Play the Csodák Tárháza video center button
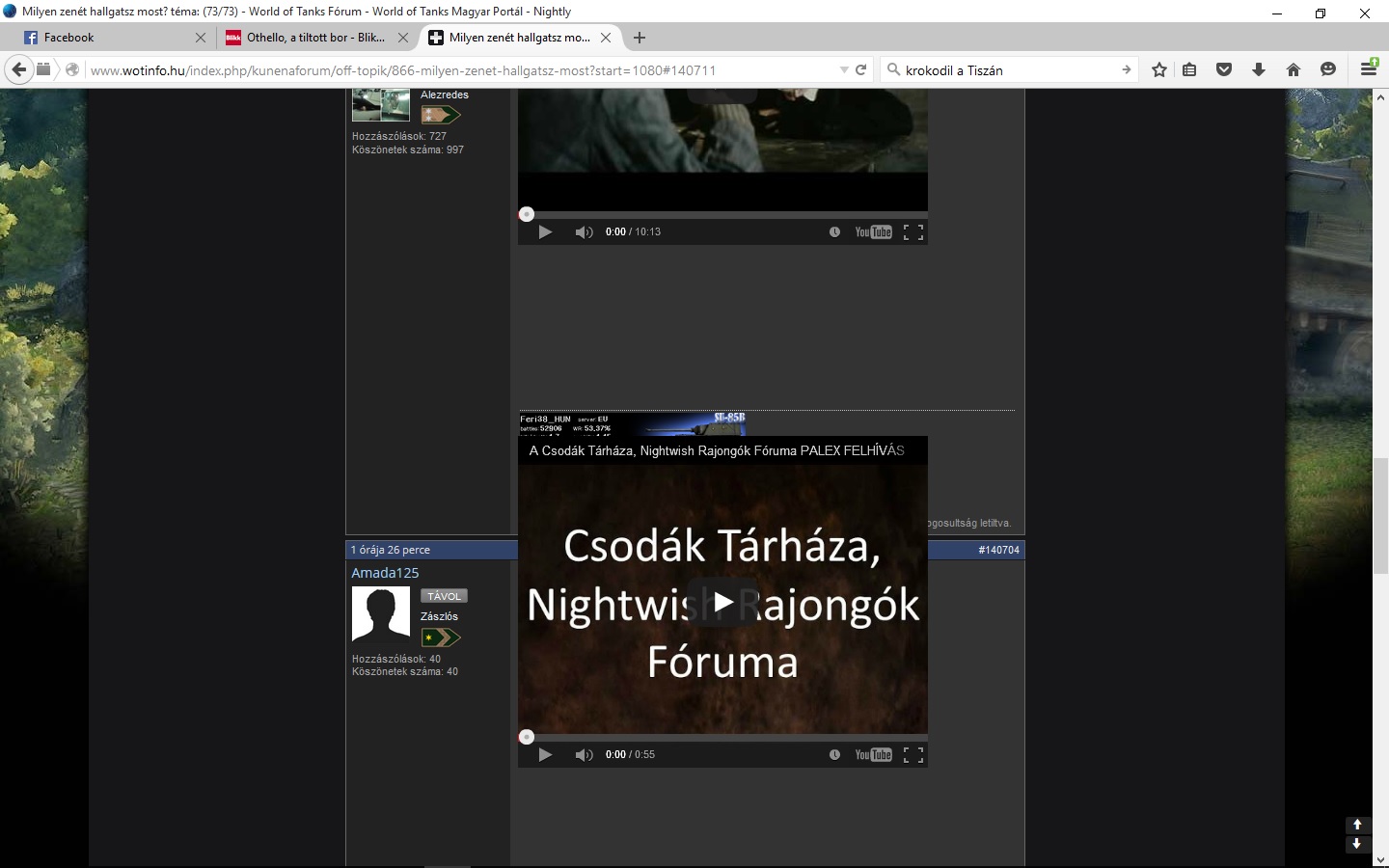This screenshot has width=1389, height=868. tap(722, 602)
